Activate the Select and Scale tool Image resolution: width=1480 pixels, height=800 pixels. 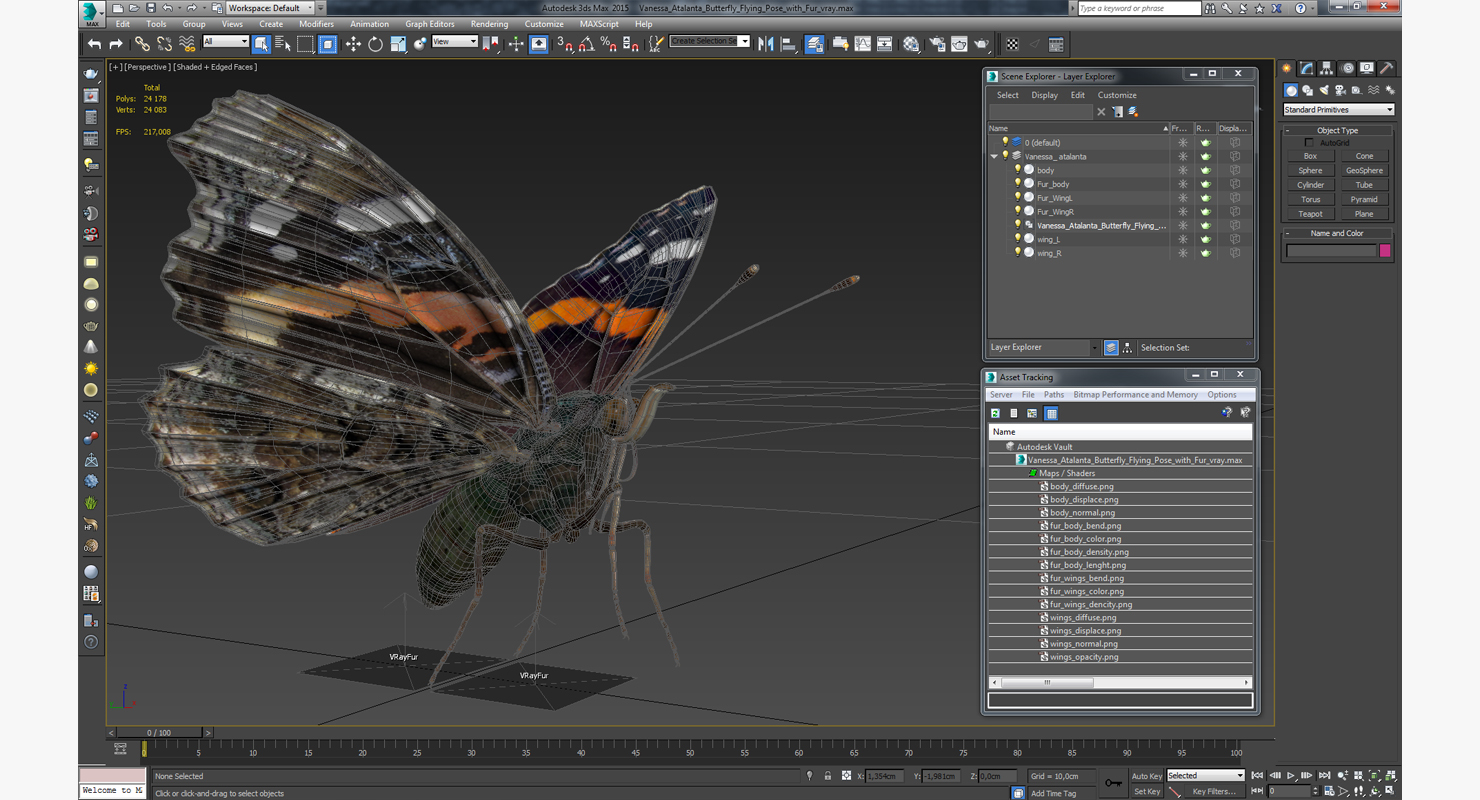pos(398,44)
